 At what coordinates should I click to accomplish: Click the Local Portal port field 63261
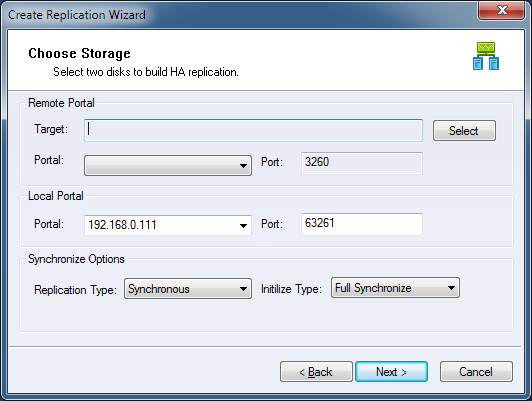coord(362,224)
